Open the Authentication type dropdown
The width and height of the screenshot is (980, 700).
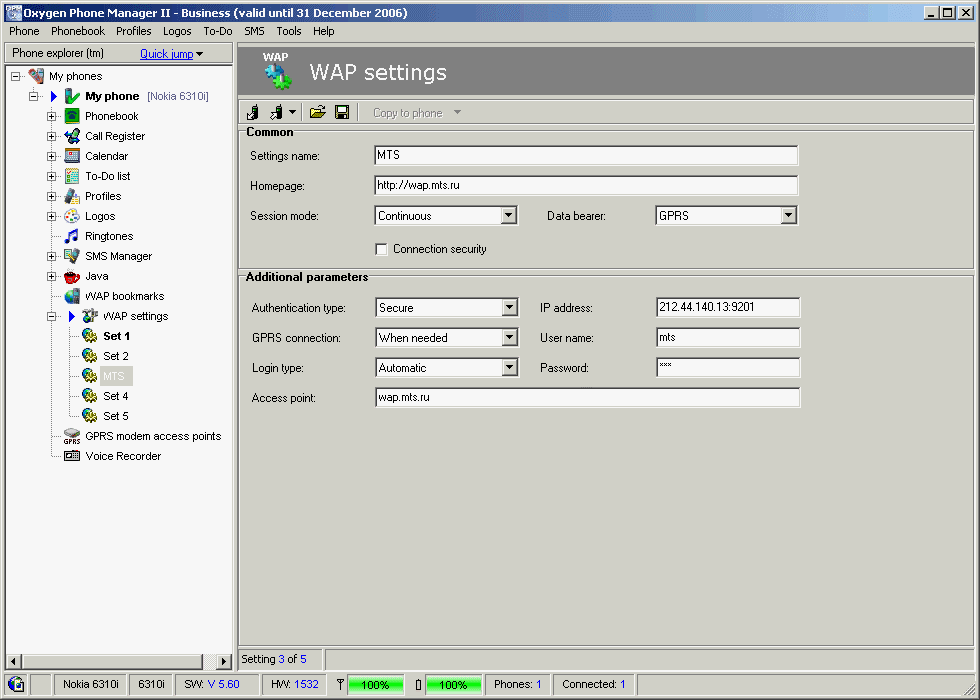(509, 308)
